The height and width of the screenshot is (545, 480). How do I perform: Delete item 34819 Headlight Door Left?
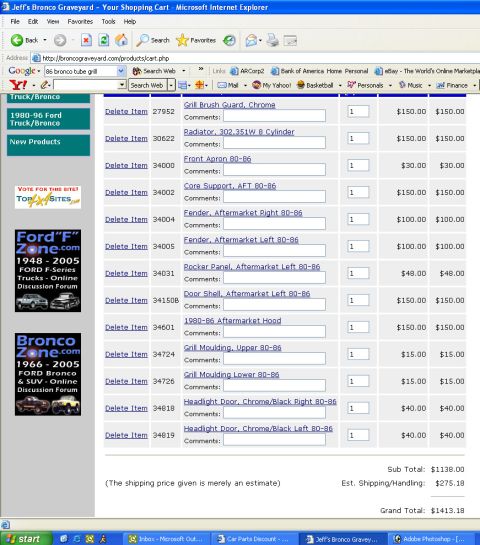[x=126, y=436]
